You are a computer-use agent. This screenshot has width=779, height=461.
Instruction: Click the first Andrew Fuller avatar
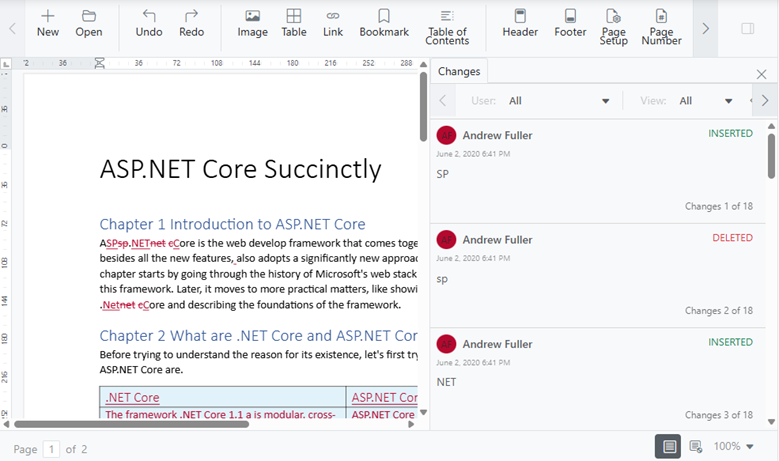tap(446, 135)
